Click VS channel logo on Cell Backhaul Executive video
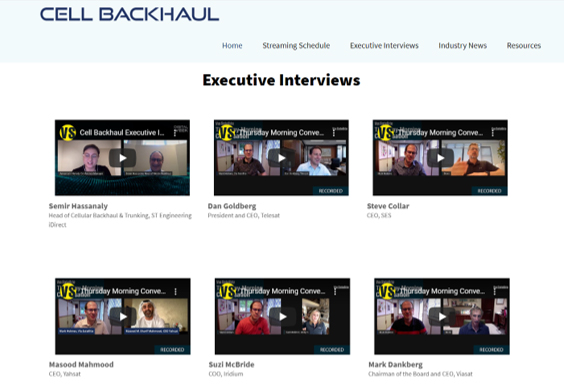The image size is (564, 390). coord(68,133)
